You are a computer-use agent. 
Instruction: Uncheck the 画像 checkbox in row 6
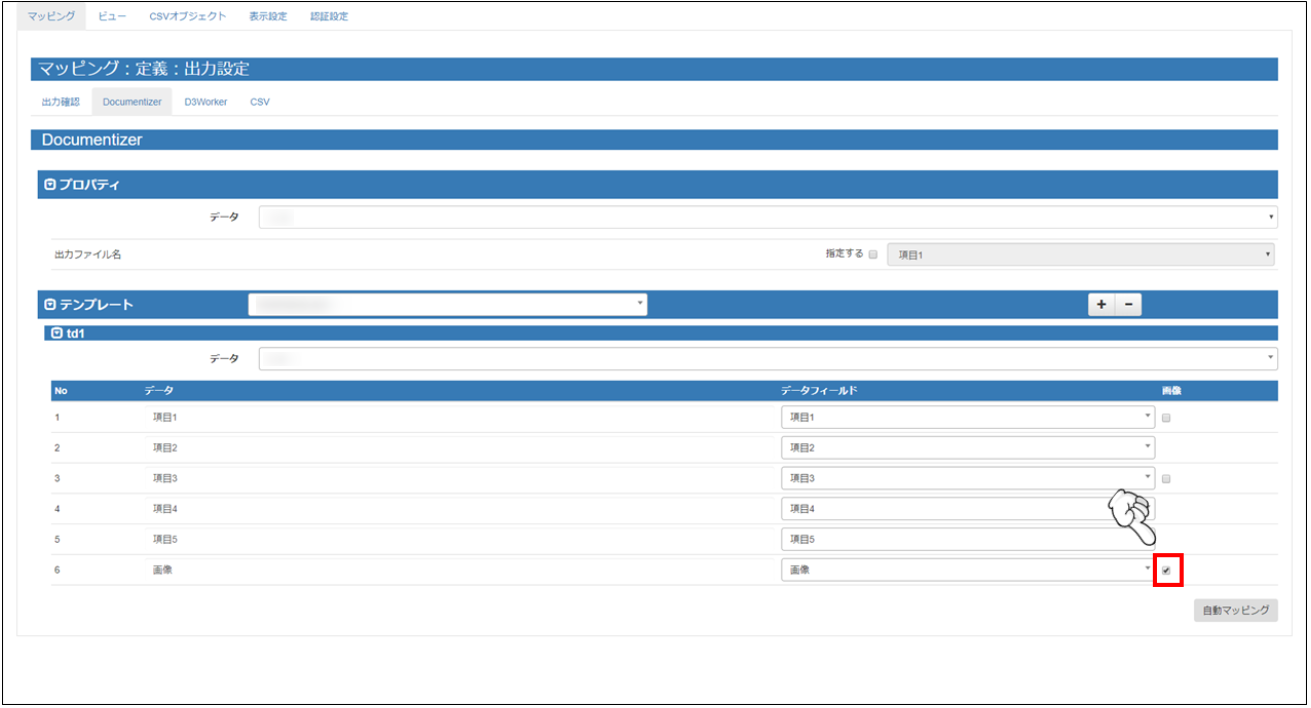click(1166, 570)
